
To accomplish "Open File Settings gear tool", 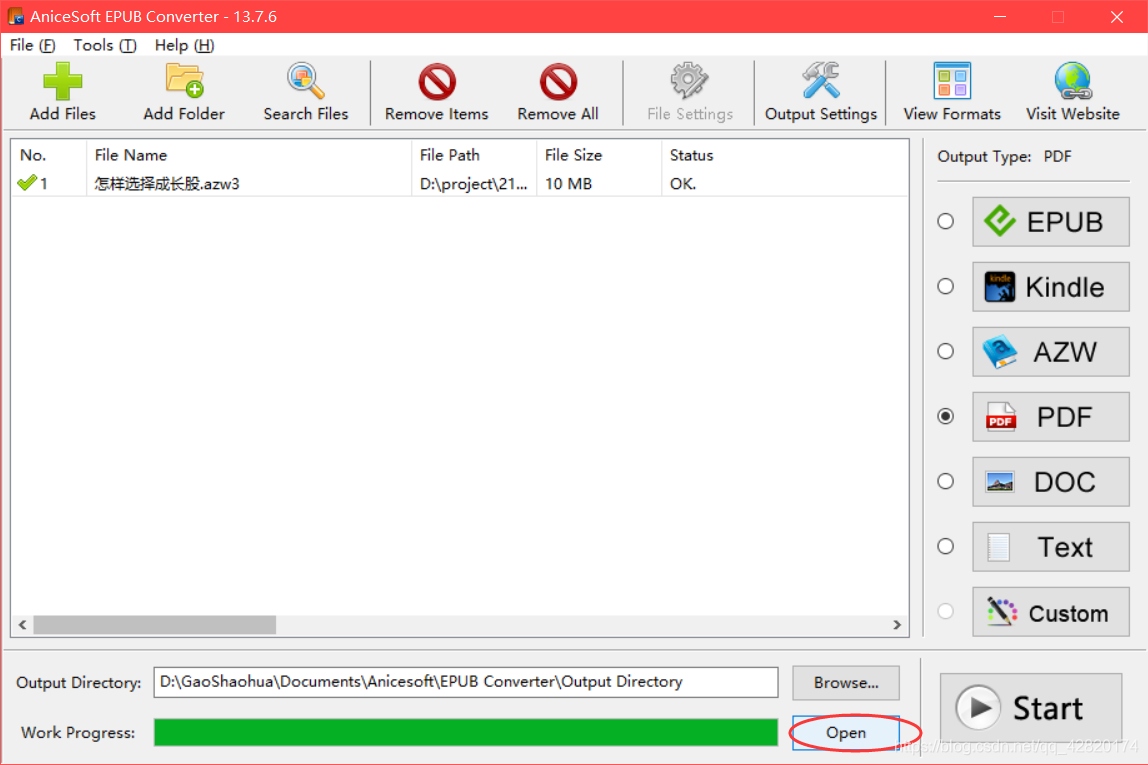I will tap(690, 92).
